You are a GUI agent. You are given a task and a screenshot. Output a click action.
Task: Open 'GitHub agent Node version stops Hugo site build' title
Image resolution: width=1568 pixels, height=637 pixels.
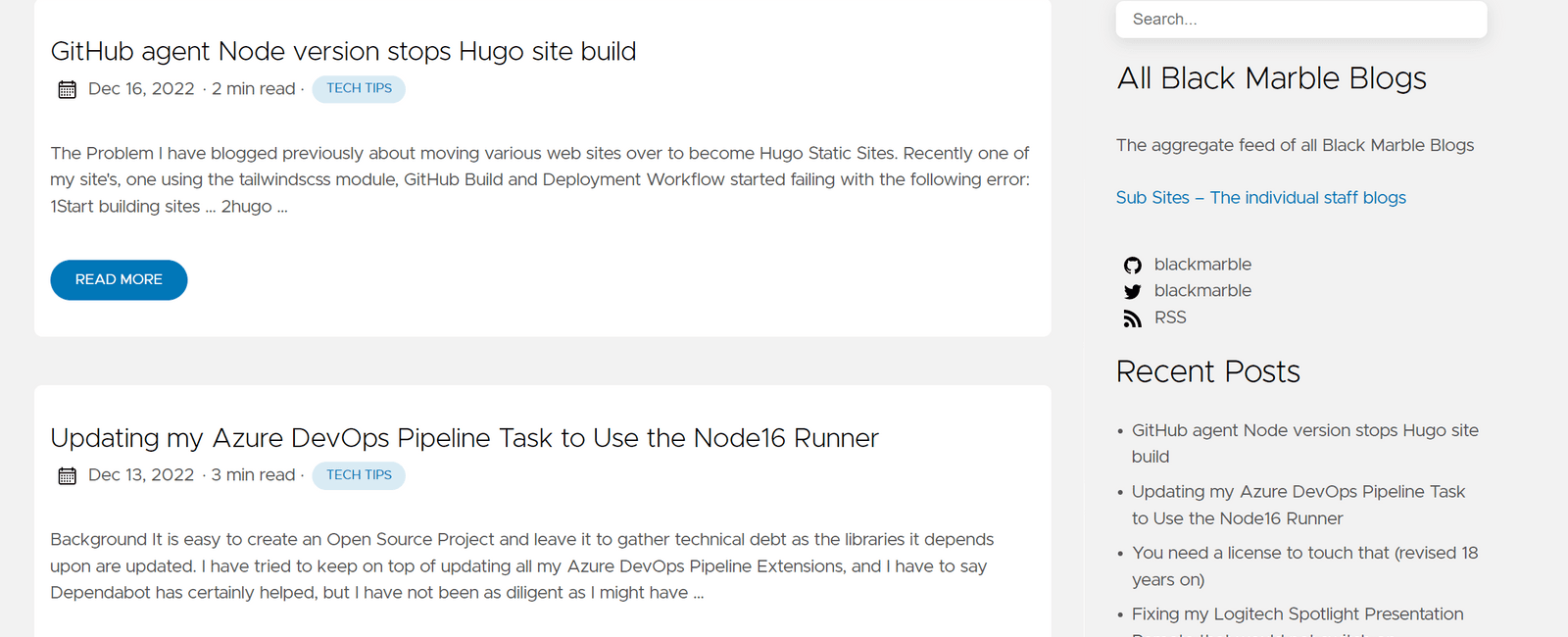[x=343, y=52]
